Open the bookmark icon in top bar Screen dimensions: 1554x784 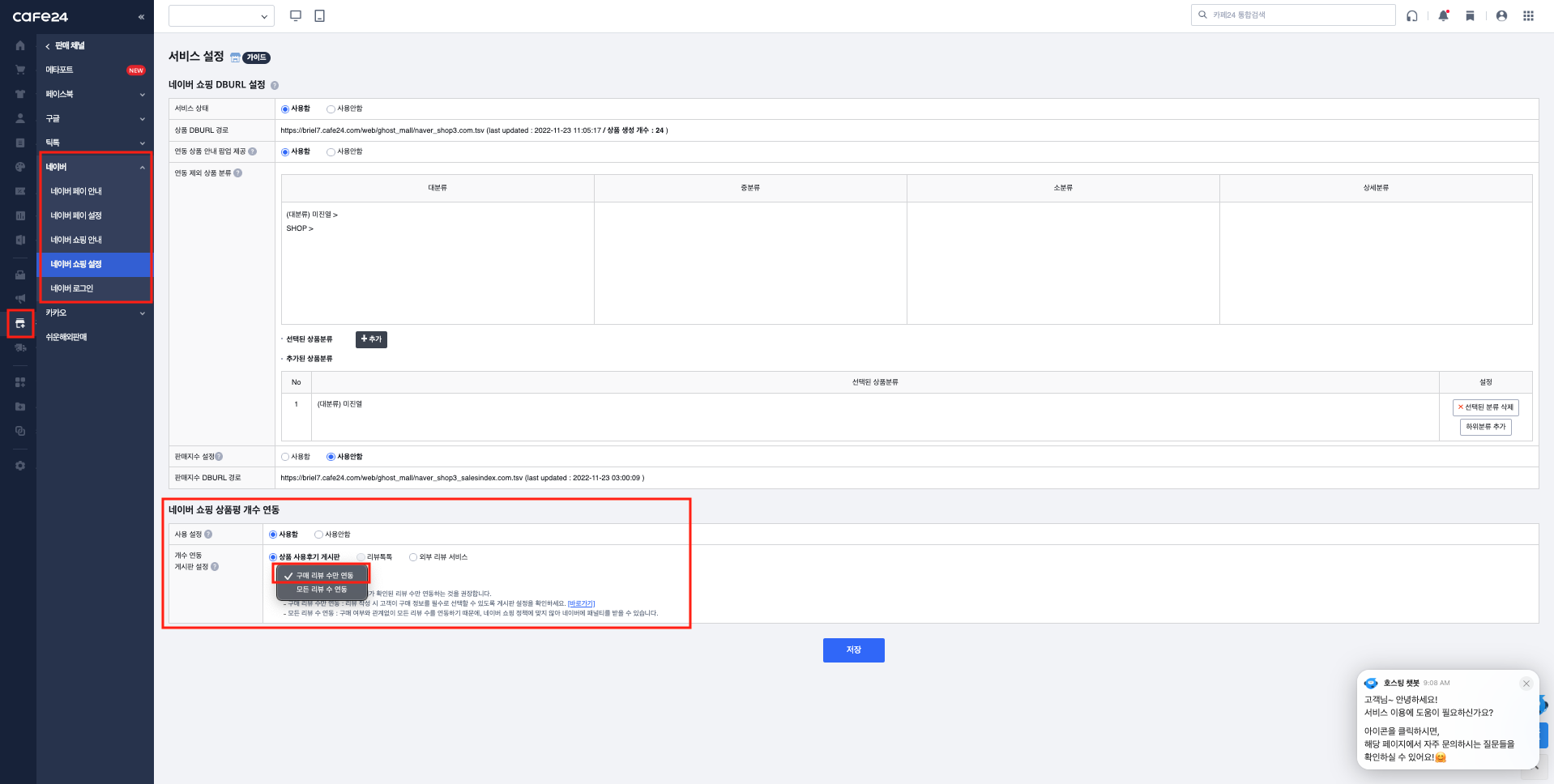coord(1470,15)
